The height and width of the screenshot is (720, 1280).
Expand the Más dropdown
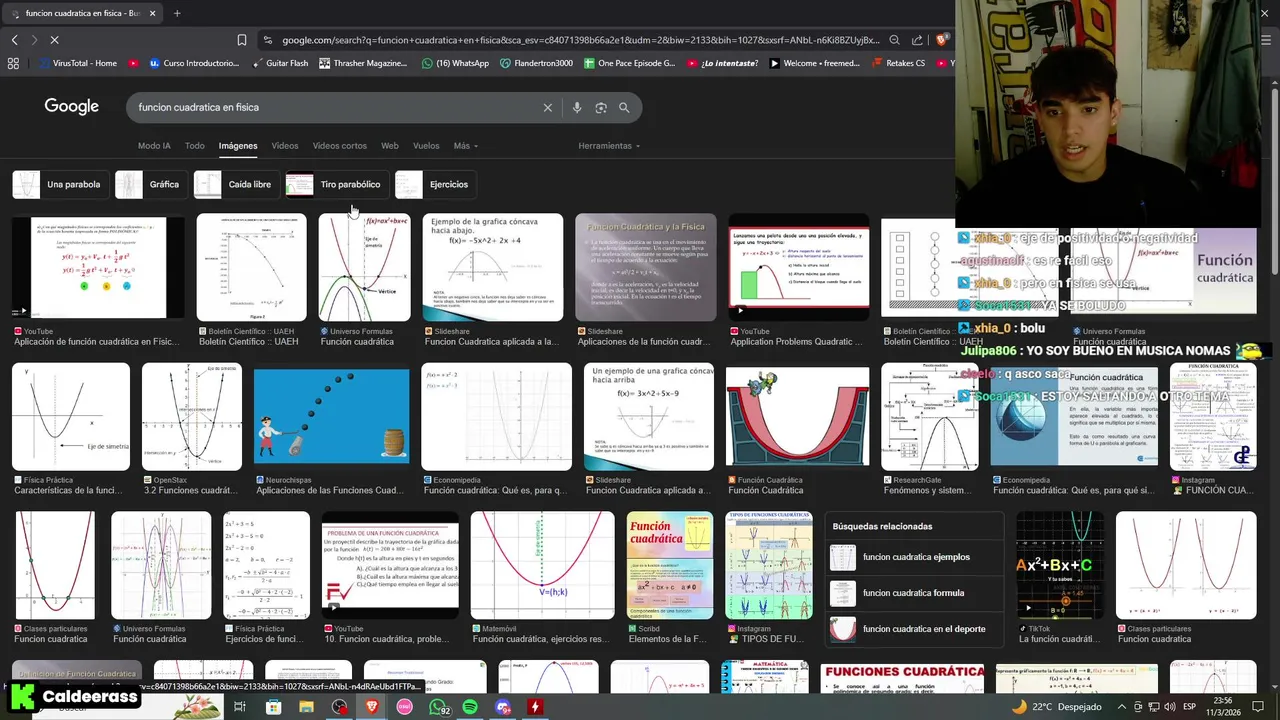click(465, 146)
